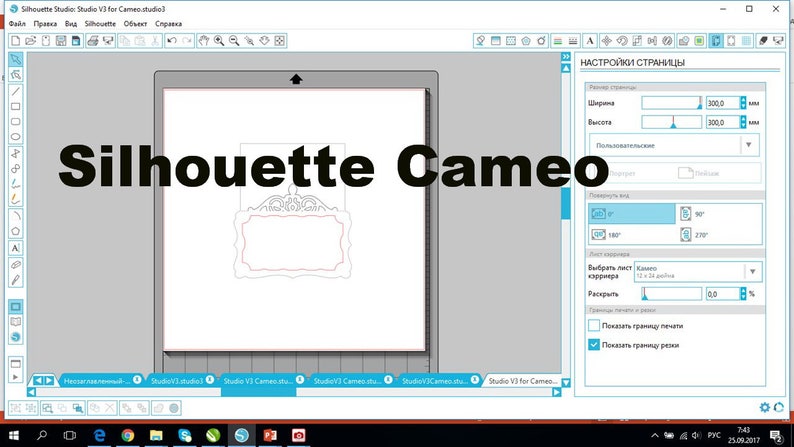Choose Пейзаж landscape orientation
The image size is (794, 447).
pyautogui.click(x=699, y=173)
